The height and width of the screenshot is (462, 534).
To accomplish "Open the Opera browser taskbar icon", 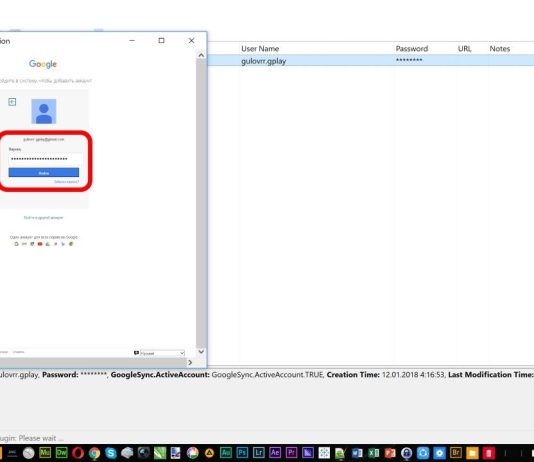I will click(x=78, y=453).
